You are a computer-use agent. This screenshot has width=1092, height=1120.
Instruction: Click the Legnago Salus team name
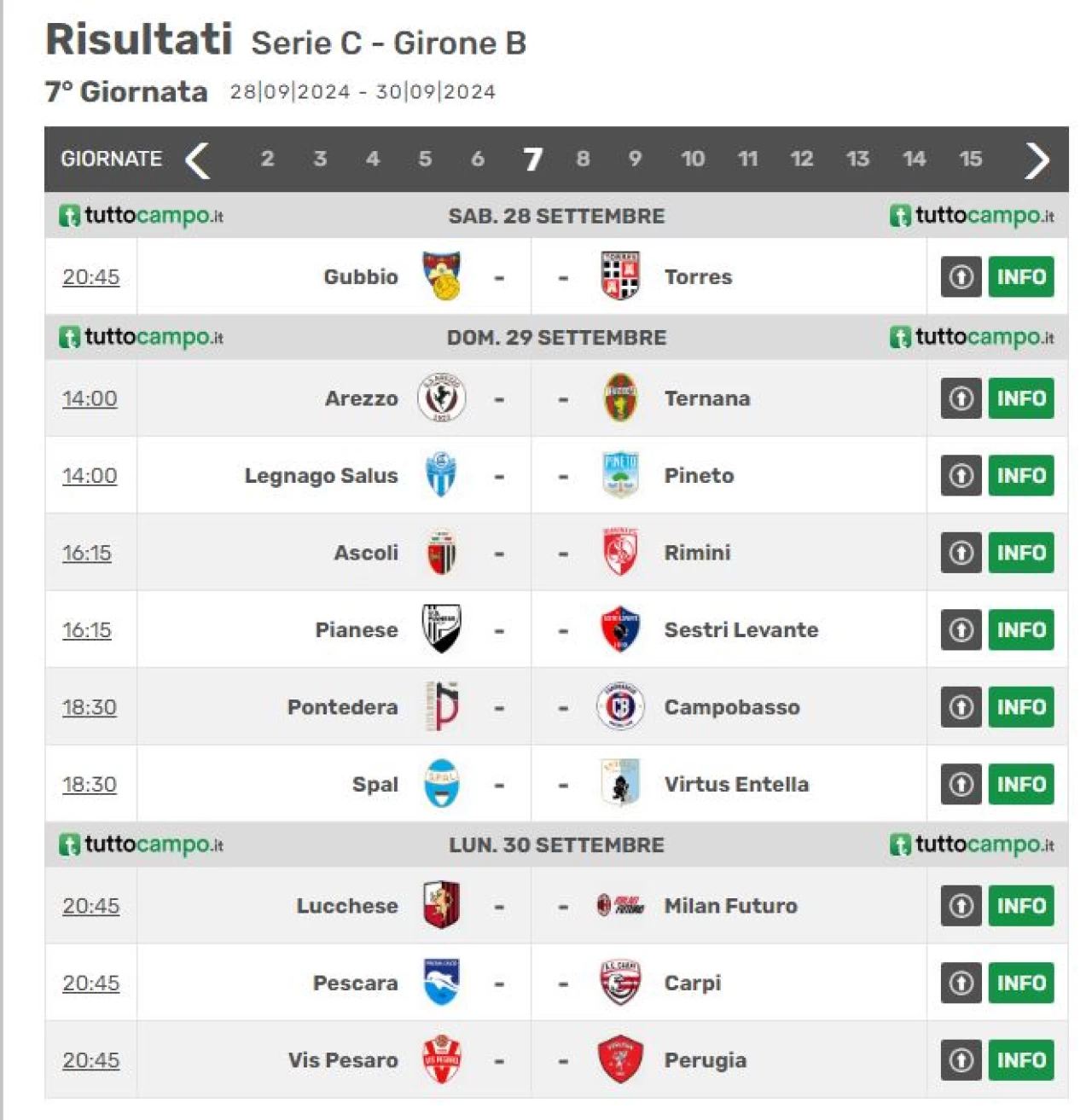click(321, 475)
